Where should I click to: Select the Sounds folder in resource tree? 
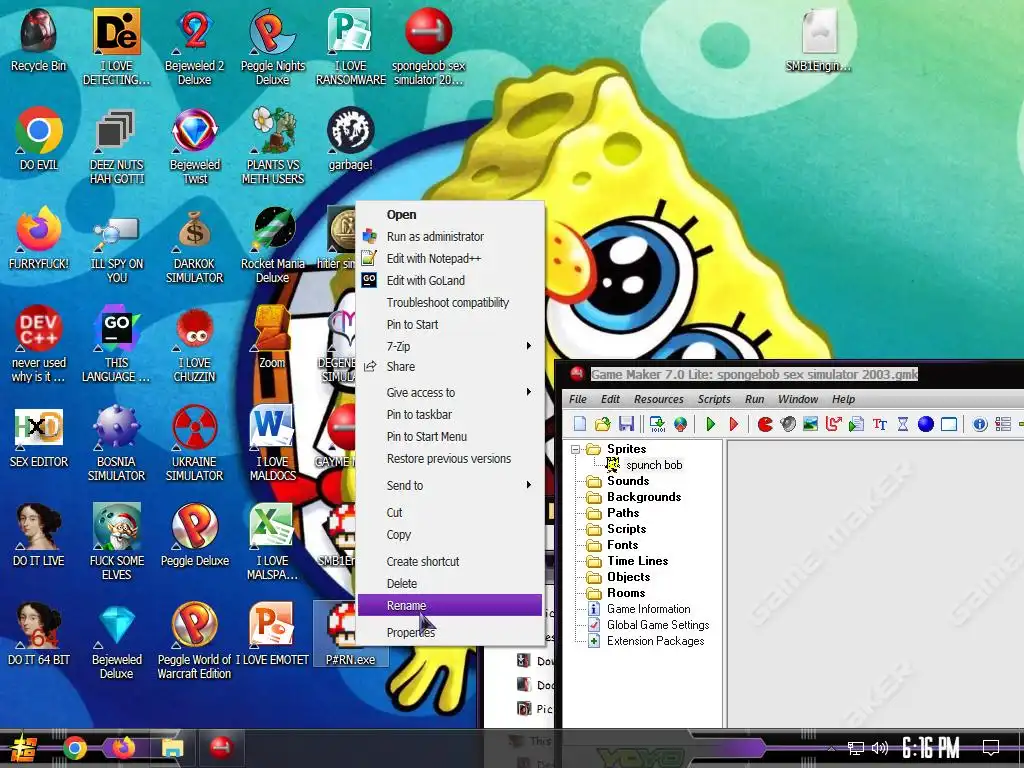[628, 481]
